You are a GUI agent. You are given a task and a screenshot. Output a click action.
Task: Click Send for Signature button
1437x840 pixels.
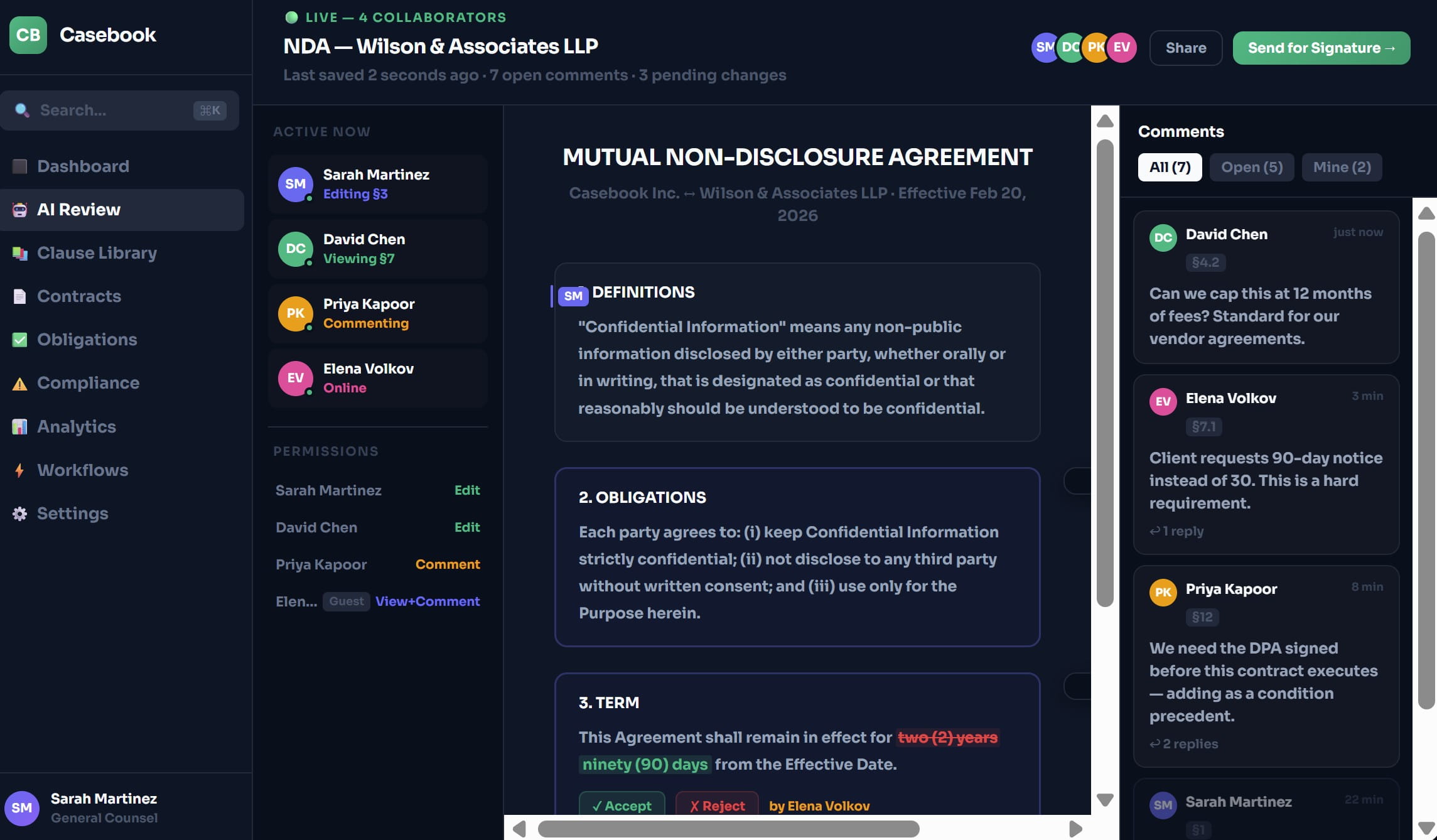[1321, 48]
